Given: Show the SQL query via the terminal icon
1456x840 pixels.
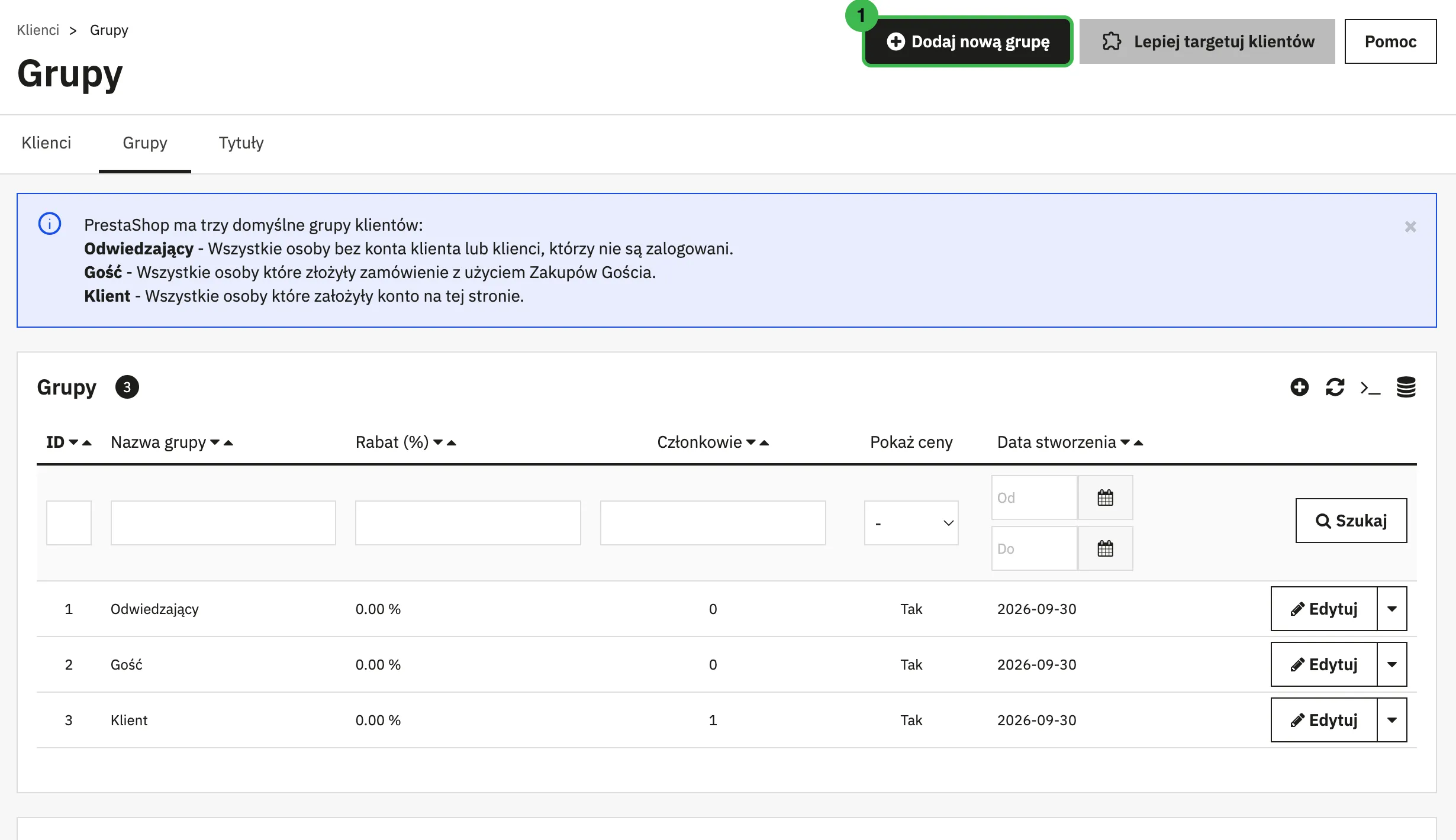Looking at the screenshot, I should click(x=1370, y=388).
